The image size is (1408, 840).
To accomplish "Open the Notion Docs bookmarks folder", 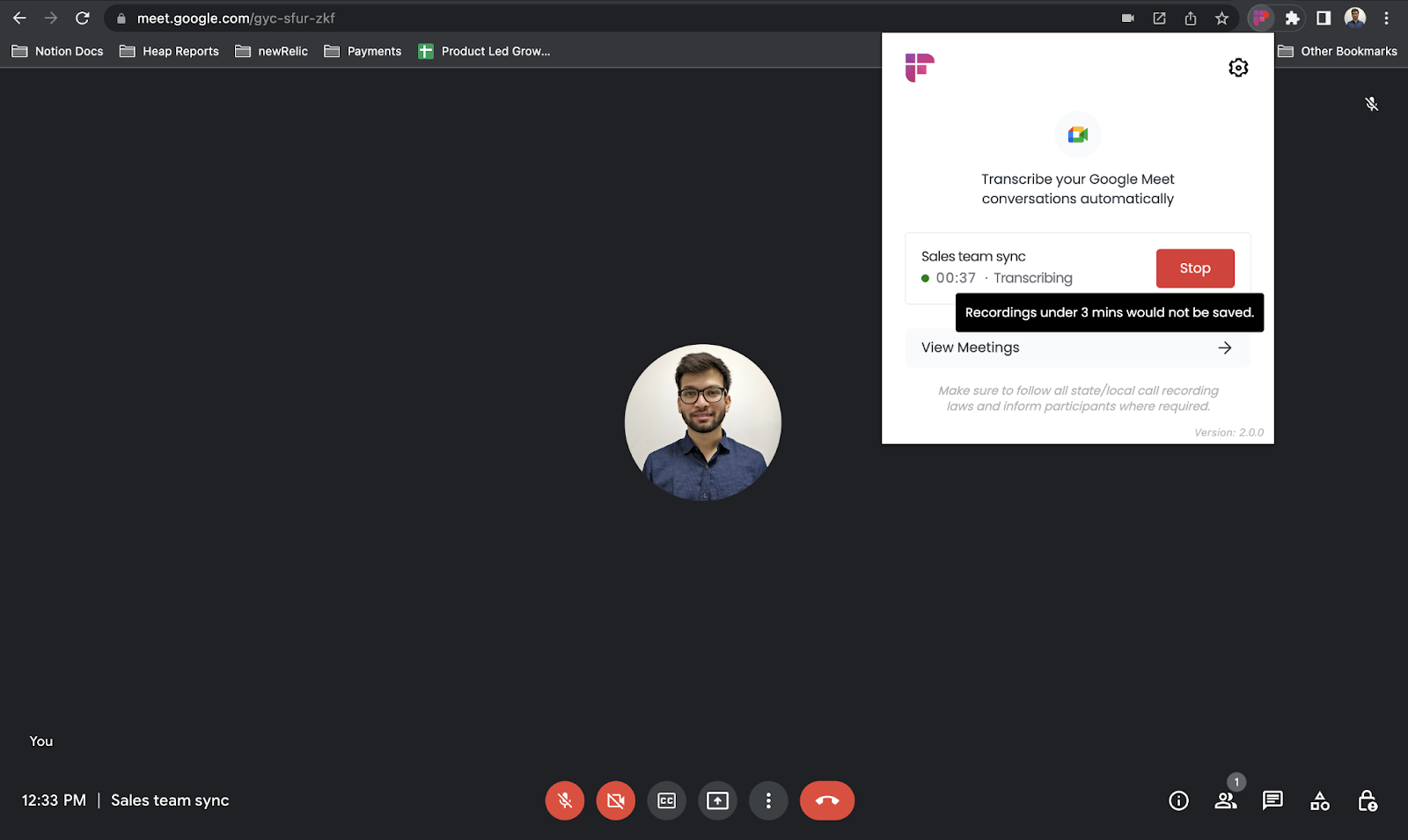I will click(56, 51).
